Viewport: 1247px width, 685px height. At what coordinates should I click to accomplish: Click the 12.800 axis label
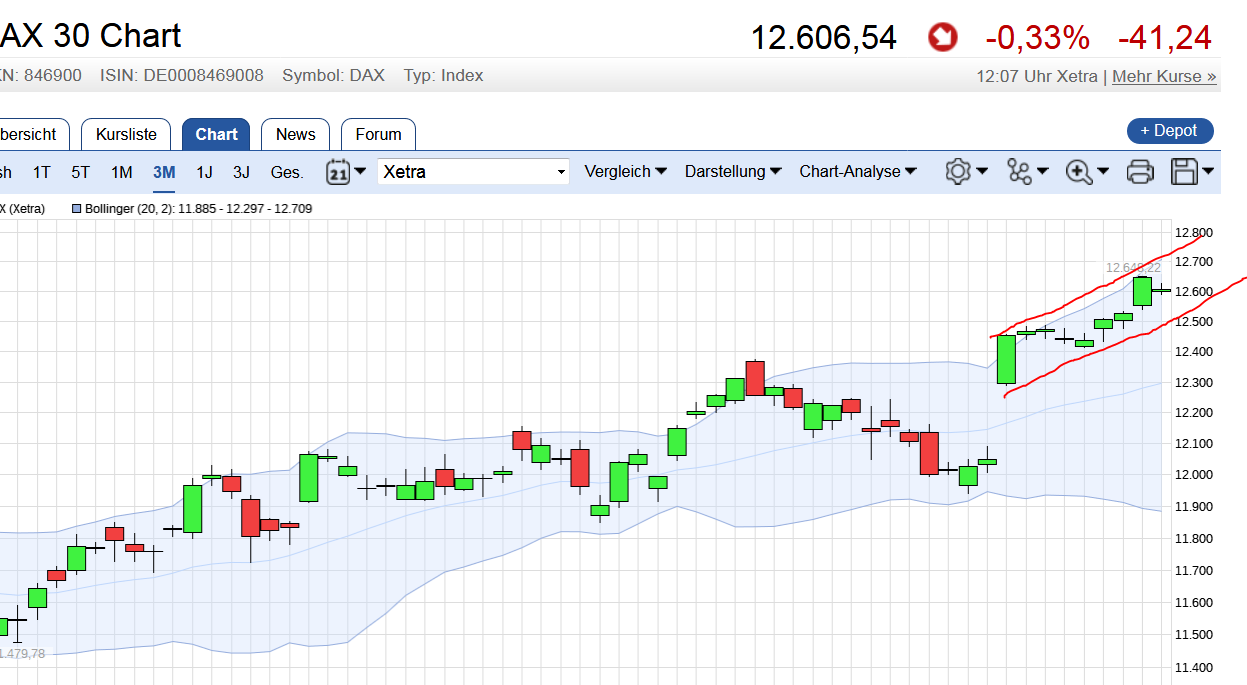click(x=1194, y=233)
